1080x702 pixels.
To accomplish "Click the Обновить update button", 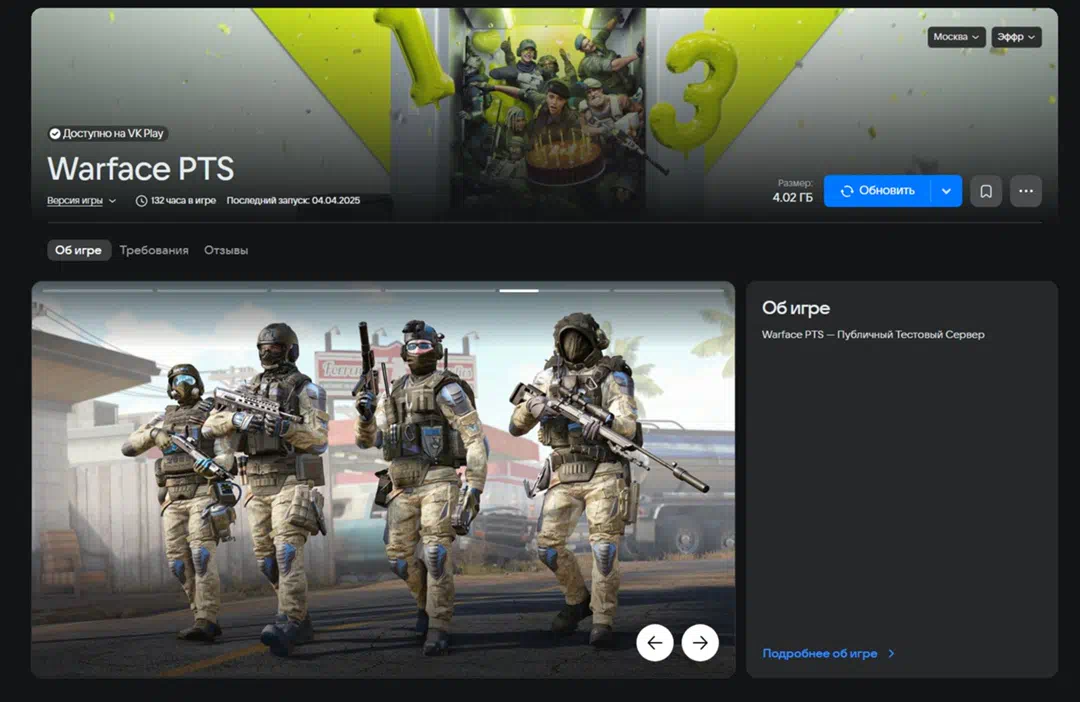I will 878,191.
